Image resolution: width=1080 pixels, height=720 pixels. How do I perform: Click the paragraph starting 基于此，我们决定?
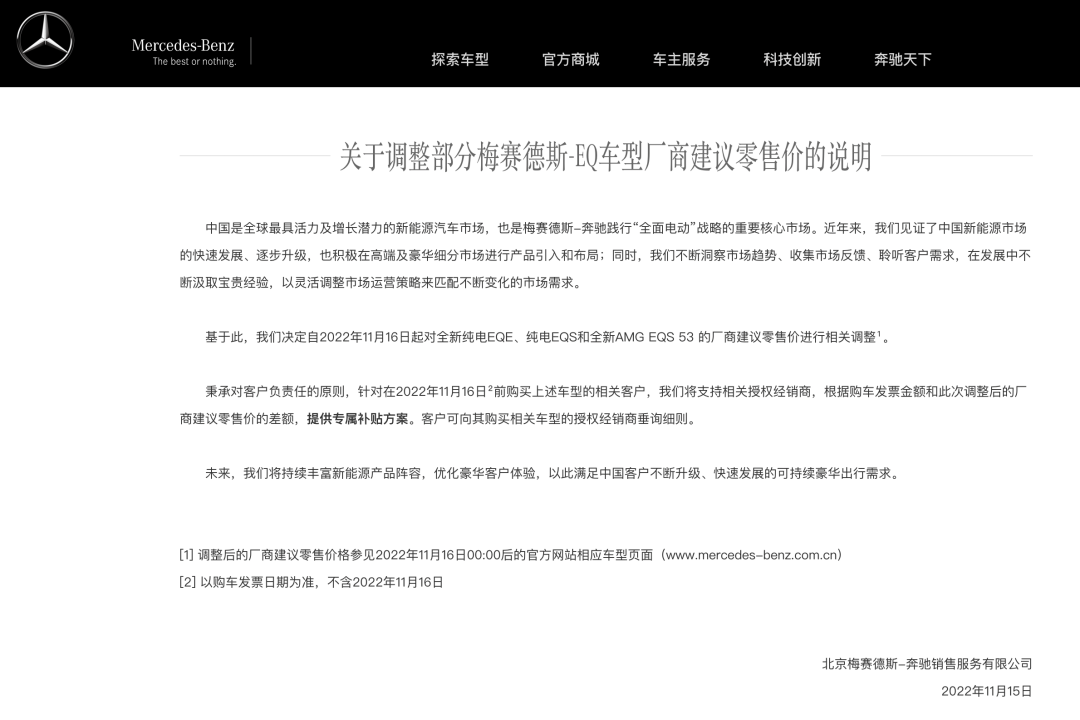[x=548, y=337]
